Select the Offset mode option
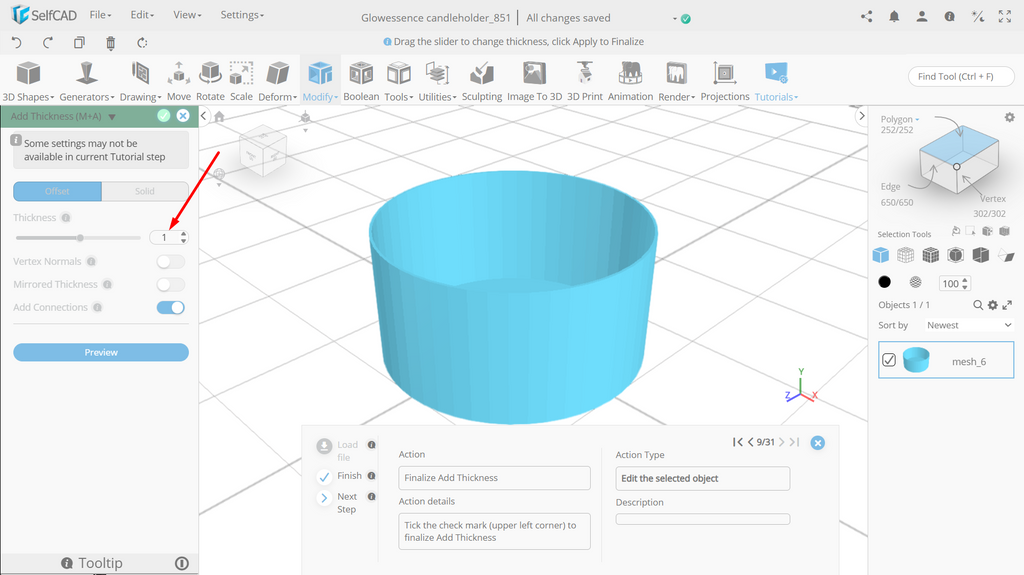This screenshot has width=1024, height=575. 57,191
